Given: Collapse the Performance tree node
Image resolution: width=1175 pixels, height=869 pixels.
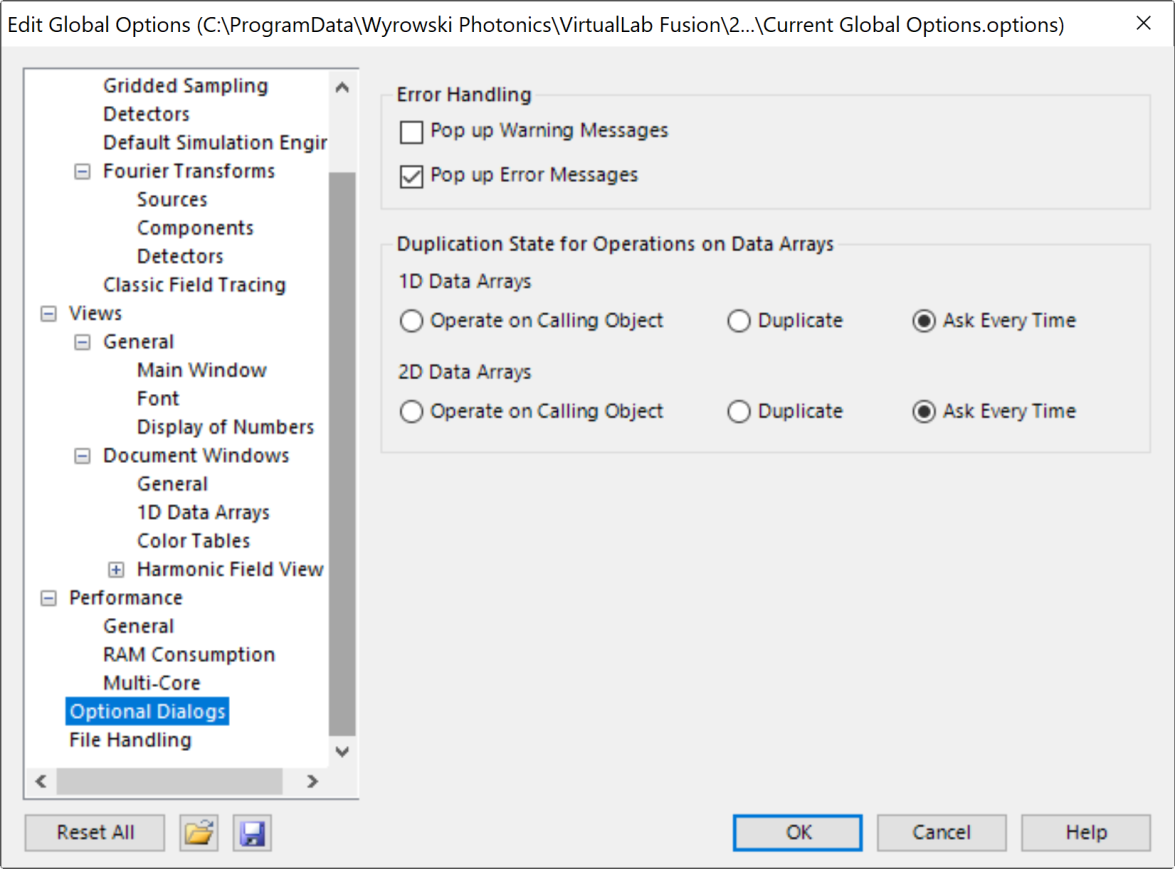Looking at the screenshot, I should [x=49, y=599].
